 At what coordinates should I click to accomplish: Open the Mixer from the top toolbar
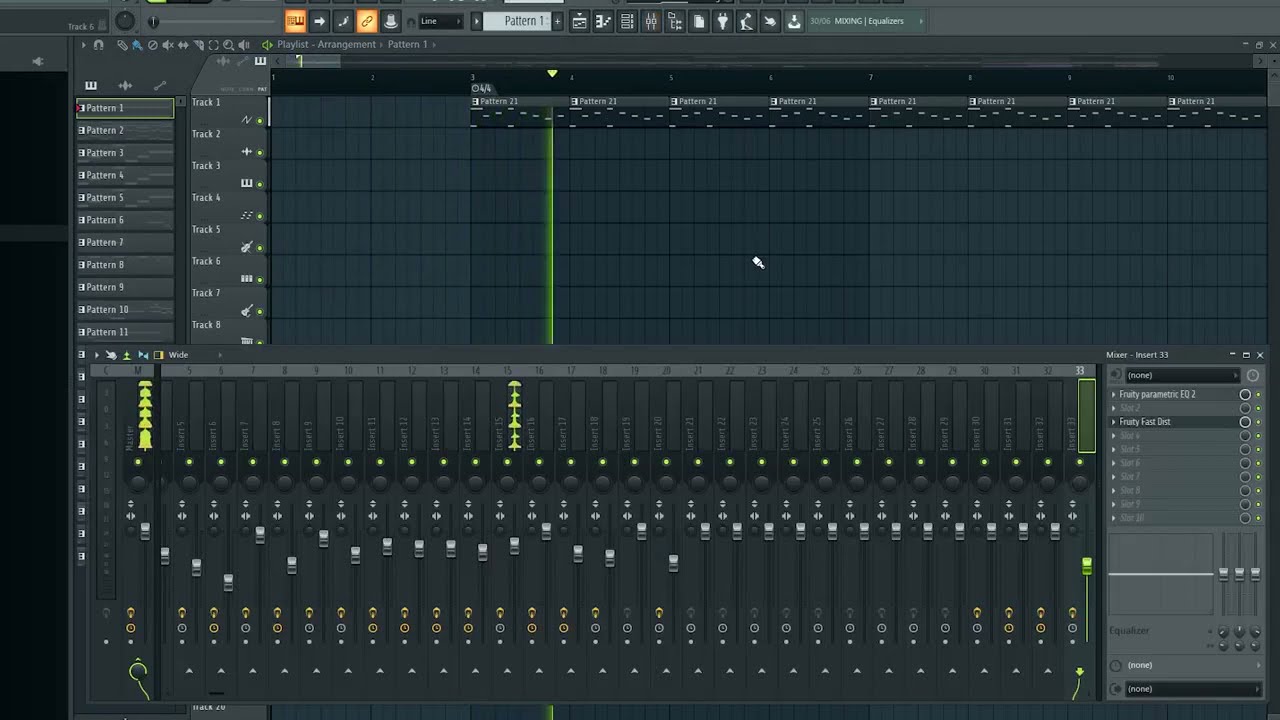651,21
